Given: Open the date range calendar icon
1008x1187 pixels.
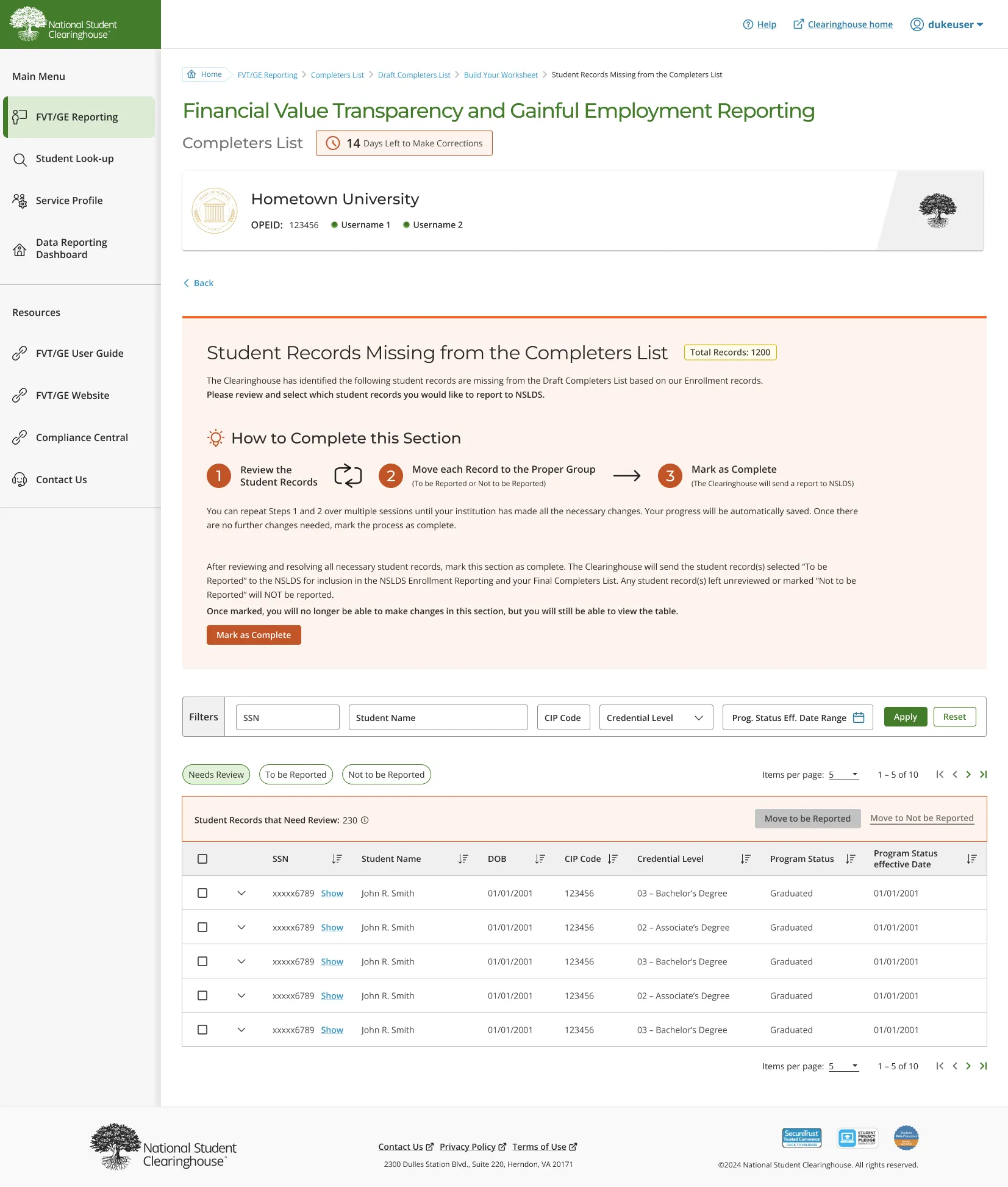Looking at the screenshot, I should coord(859,717).
